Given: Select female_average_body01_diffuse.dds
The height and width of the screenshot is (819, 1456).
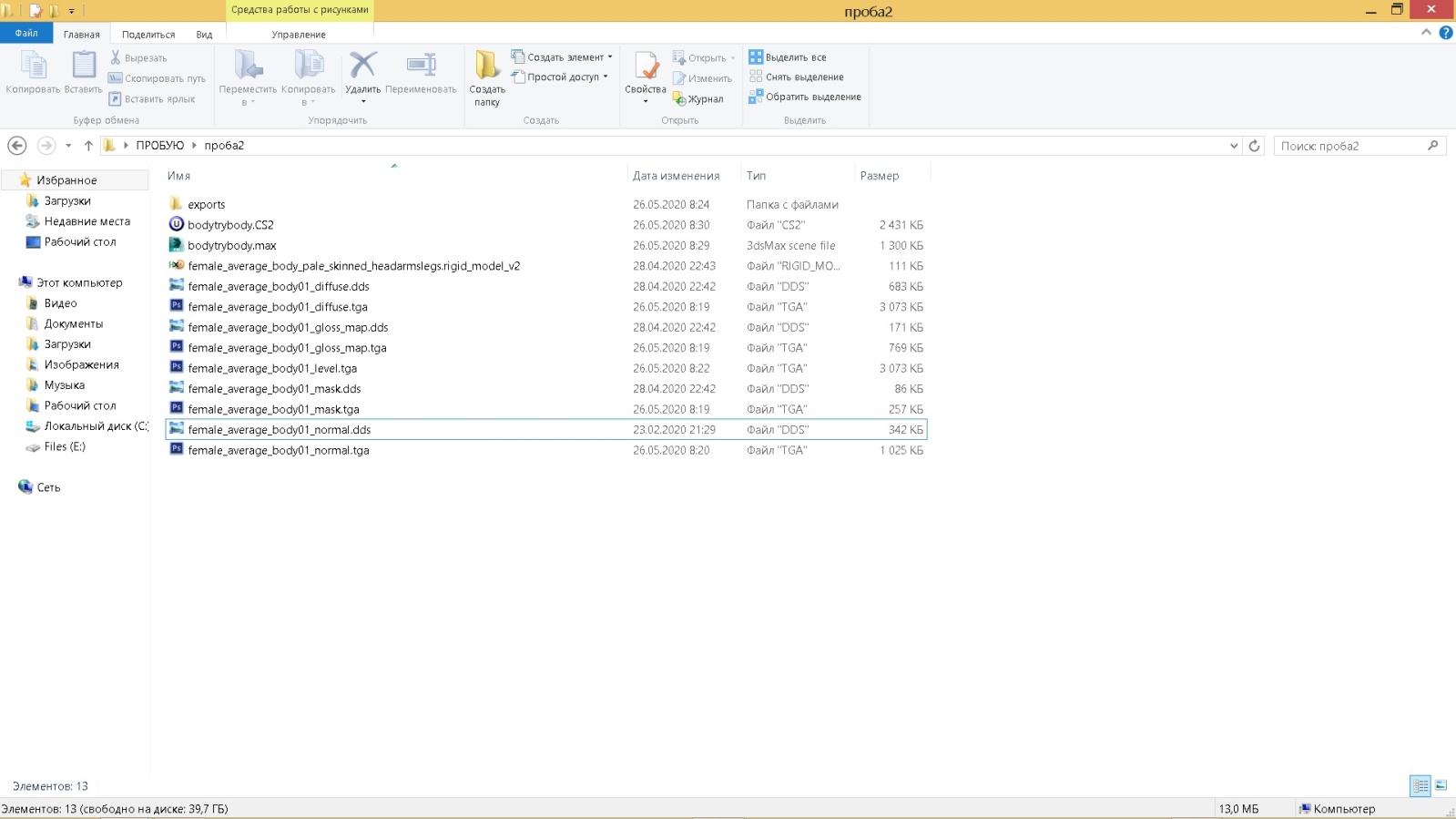Looking at the screenshot, I should [x=546, y=286].
